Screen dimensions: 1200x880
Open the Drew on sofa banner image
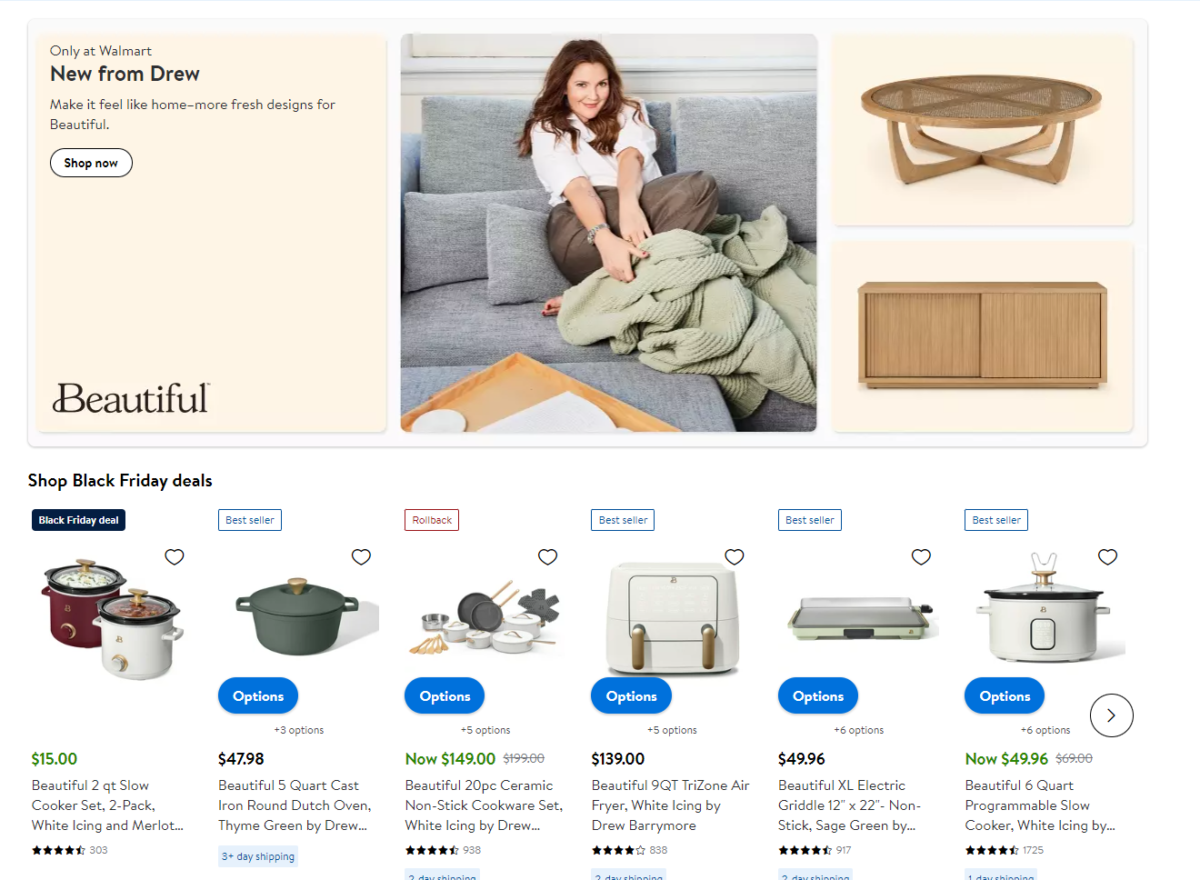[x=609, y=233]
